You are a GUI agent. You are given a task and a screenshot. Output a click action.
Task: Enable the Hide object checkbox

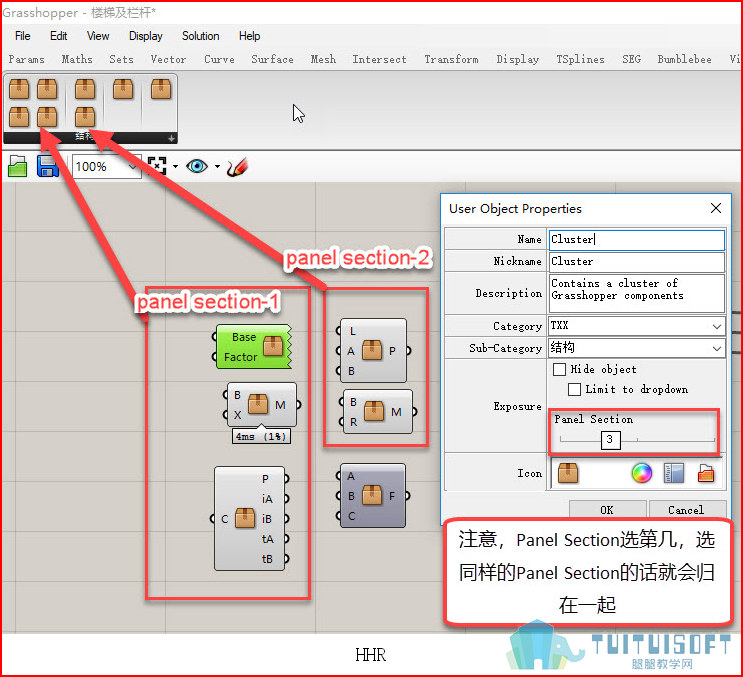coord(559,369)
